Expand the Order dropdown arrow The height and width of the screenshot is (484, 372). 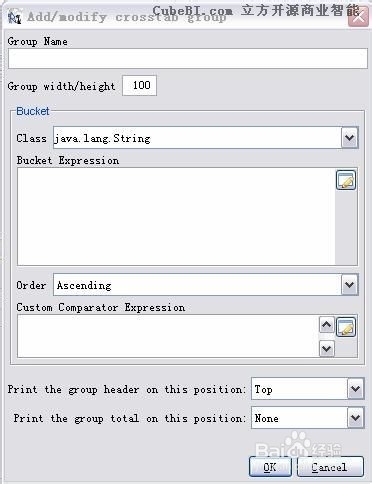pyautogui.click(x=350, y=285)
